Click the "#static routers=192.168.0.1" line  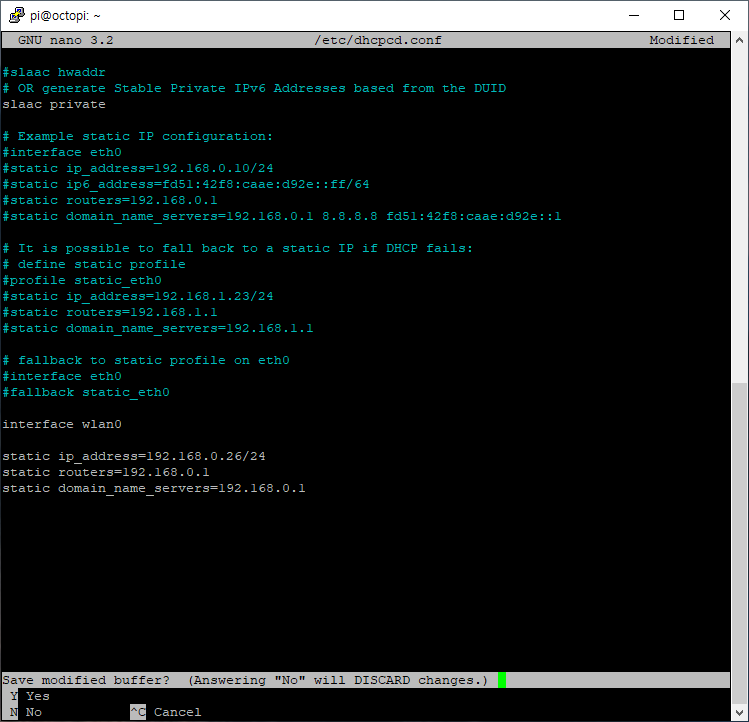110,200
